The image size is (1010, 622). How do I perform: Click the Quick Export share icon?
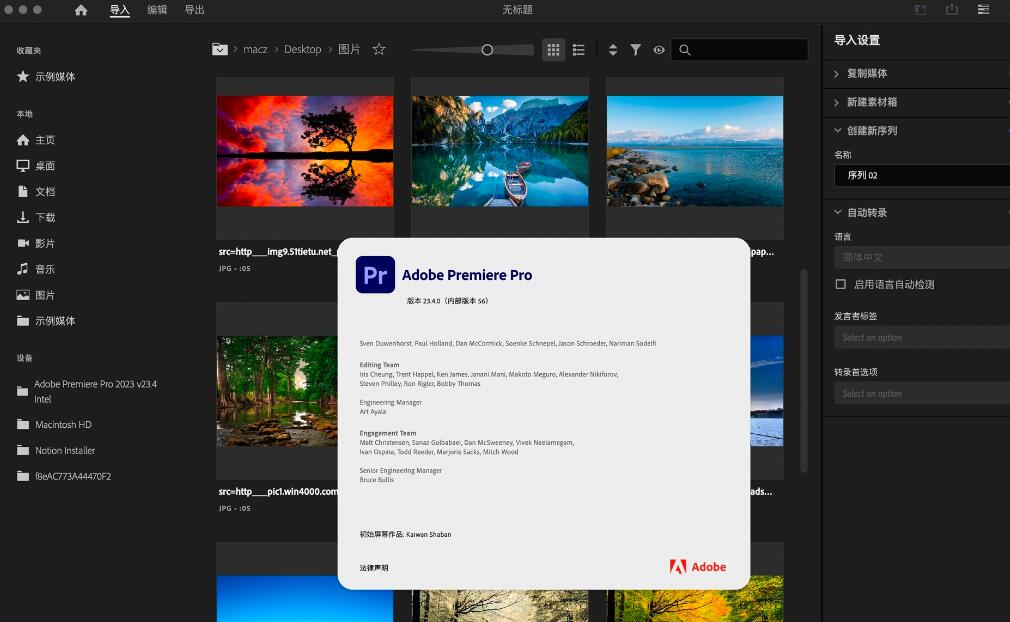[952, 10]
